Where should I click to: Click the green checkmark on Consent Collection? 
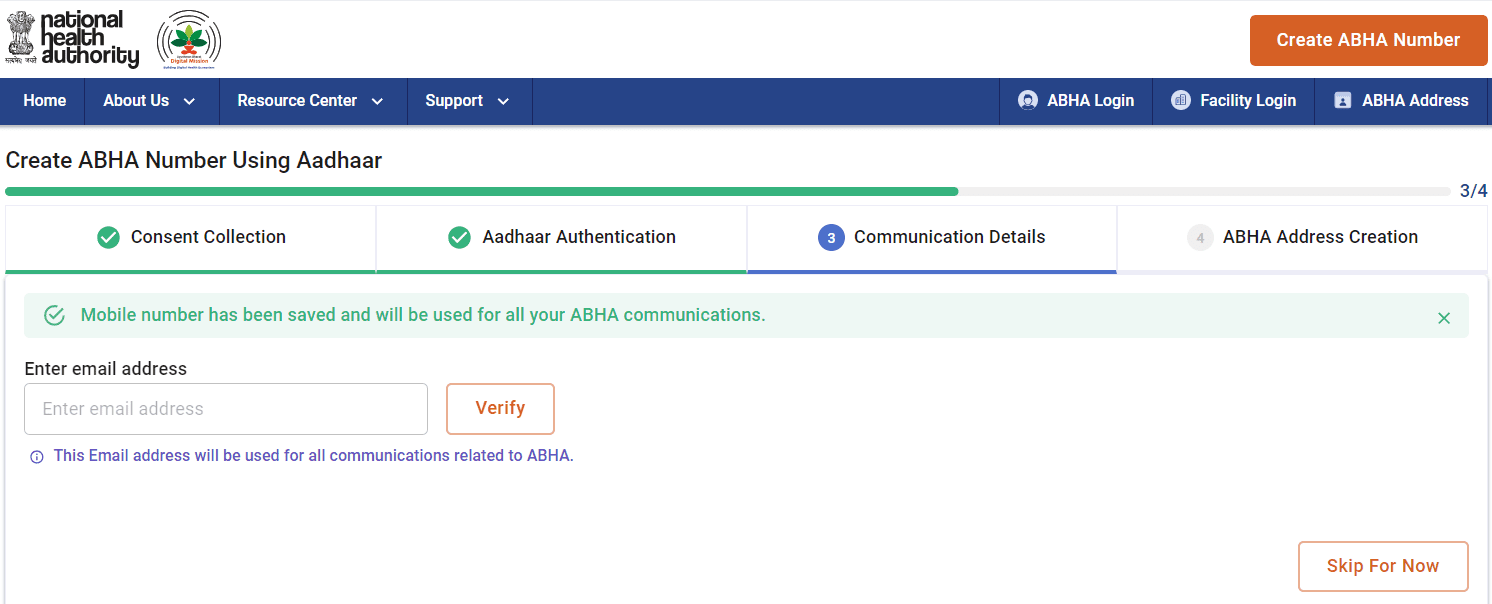pos(107,237)
